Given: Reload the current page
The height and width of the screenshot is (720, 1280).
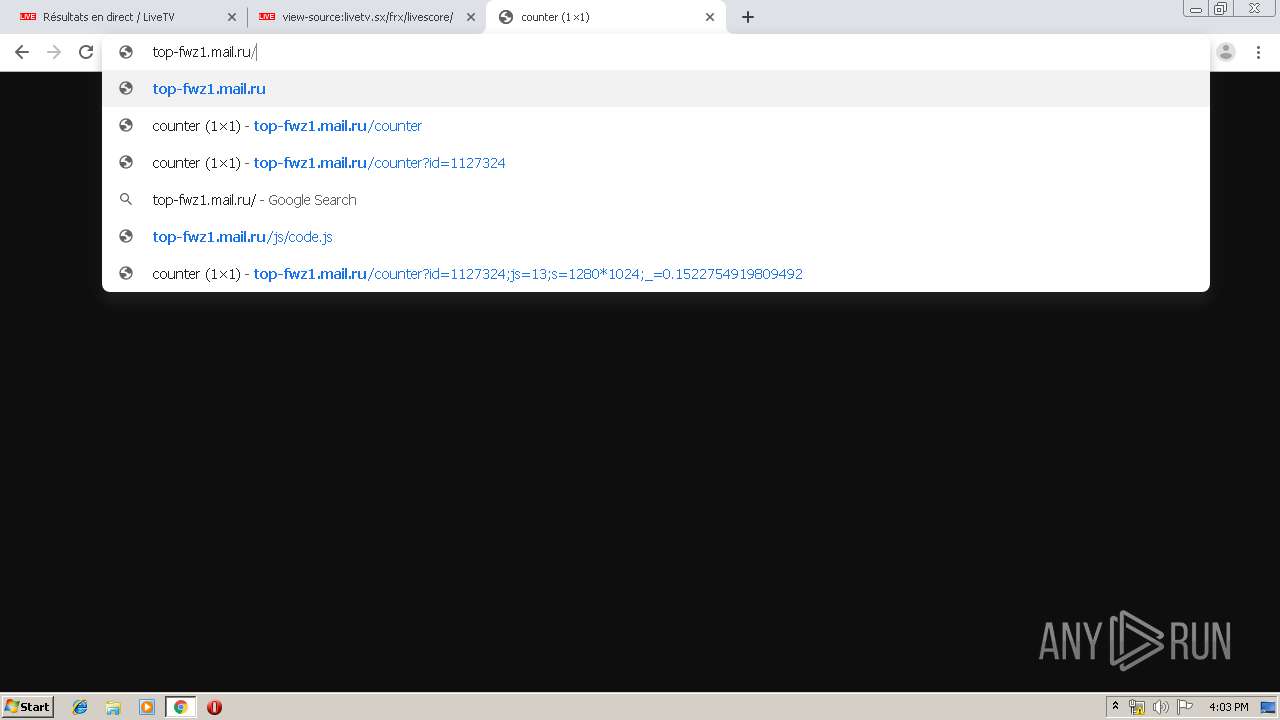Looking at the screenshot, I should pyautogui.click(x=86, y=52).
